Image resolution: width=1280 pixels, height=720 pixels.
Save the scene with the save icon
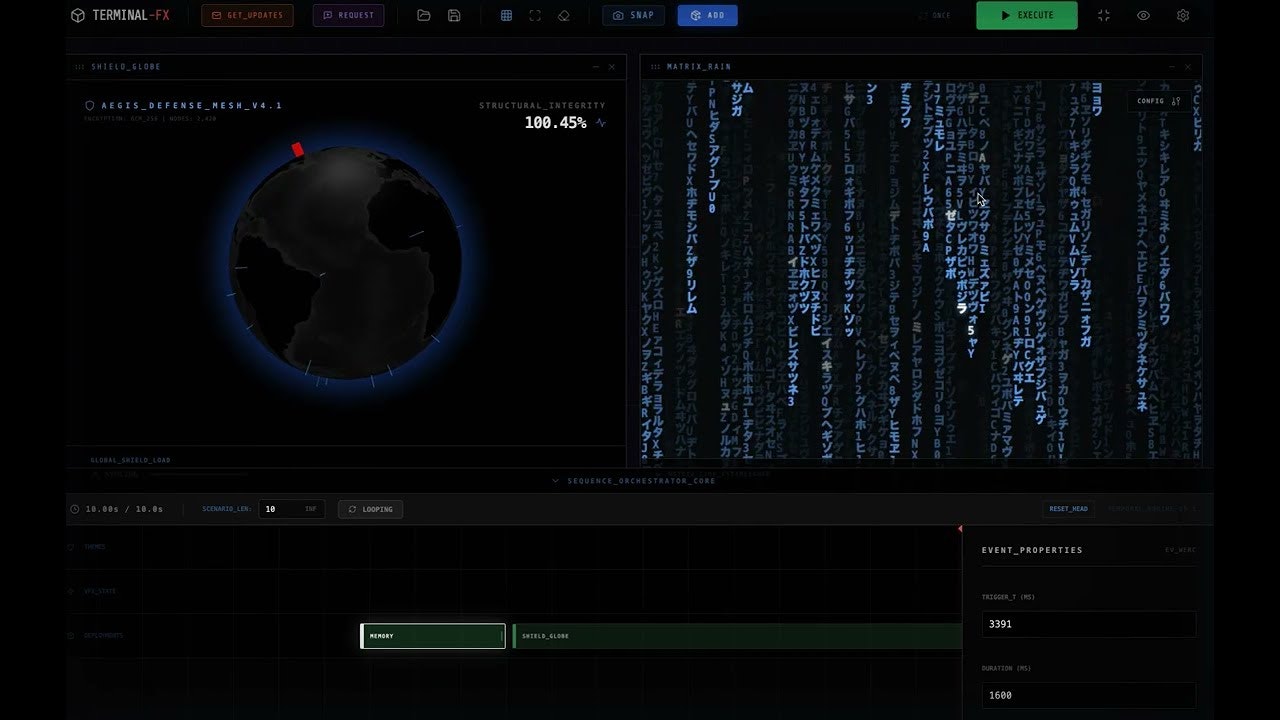tap(452, 15)
